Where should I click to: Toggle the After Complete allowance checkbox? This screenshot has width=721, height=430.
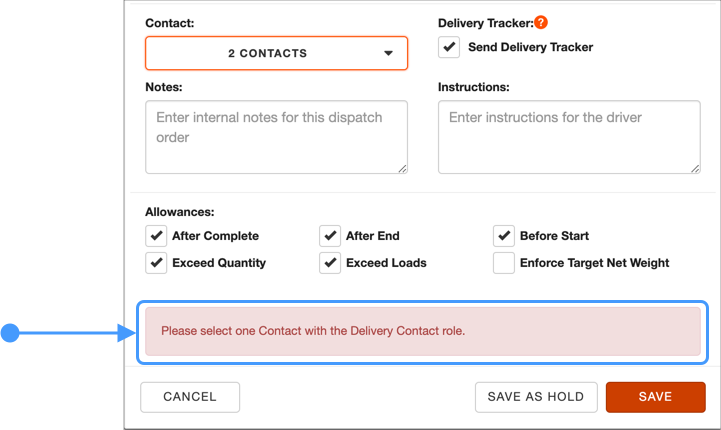coord(156,236)
